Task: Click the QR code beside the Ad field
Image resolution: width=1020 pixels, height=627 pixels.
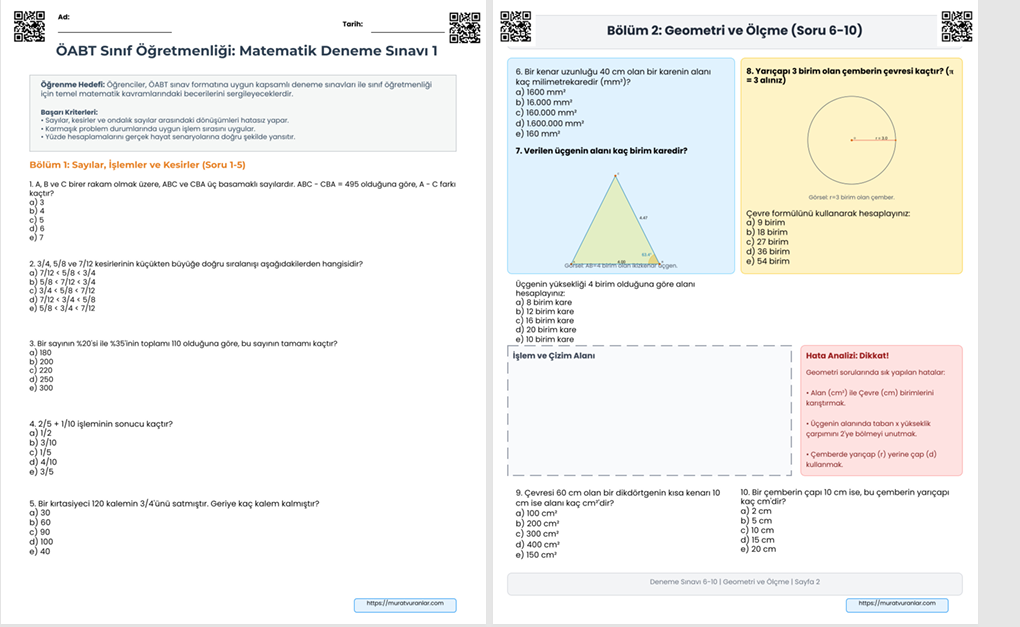Action: [30, 27]
